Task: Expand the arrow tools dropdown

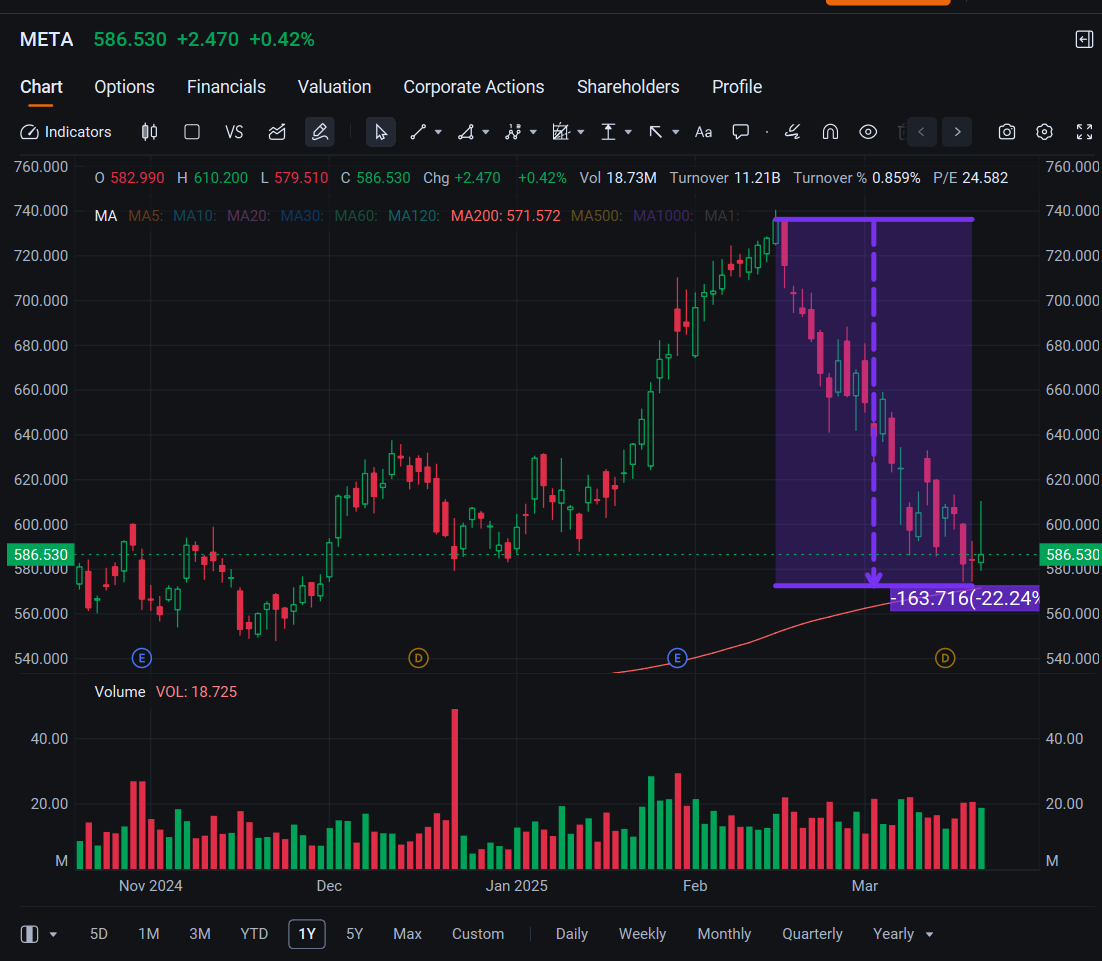Action: pos(675,132)
